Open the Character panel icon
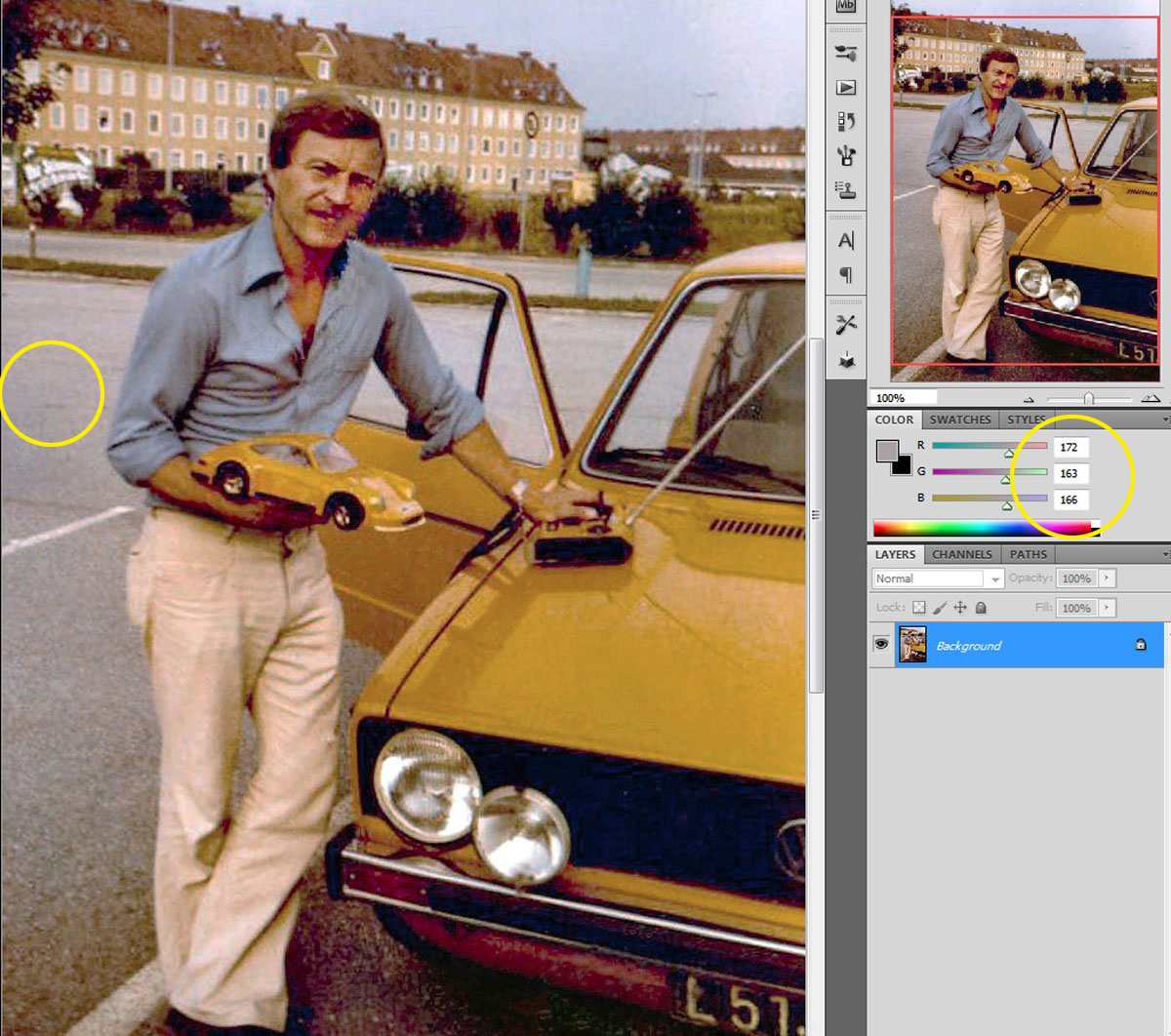Screen dimensions: 1171x1036 tap(846, 241)
